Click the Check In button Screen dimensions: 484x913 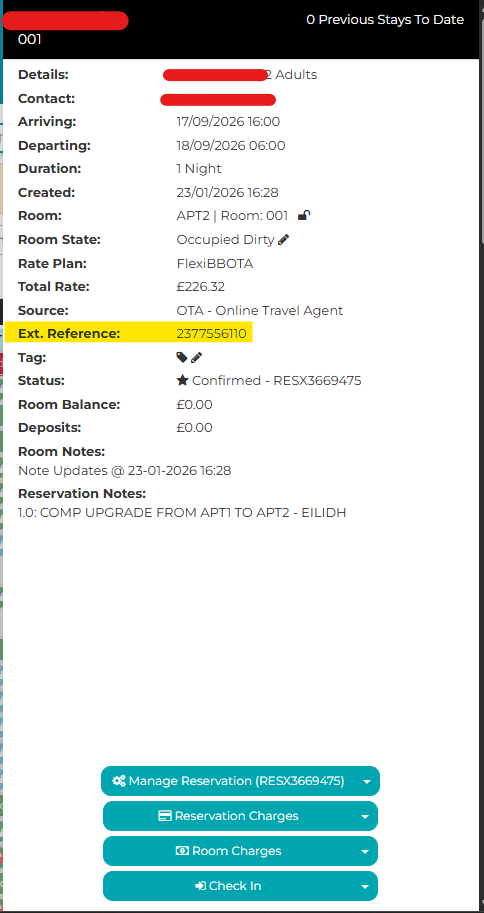click(x=240, y=886)
